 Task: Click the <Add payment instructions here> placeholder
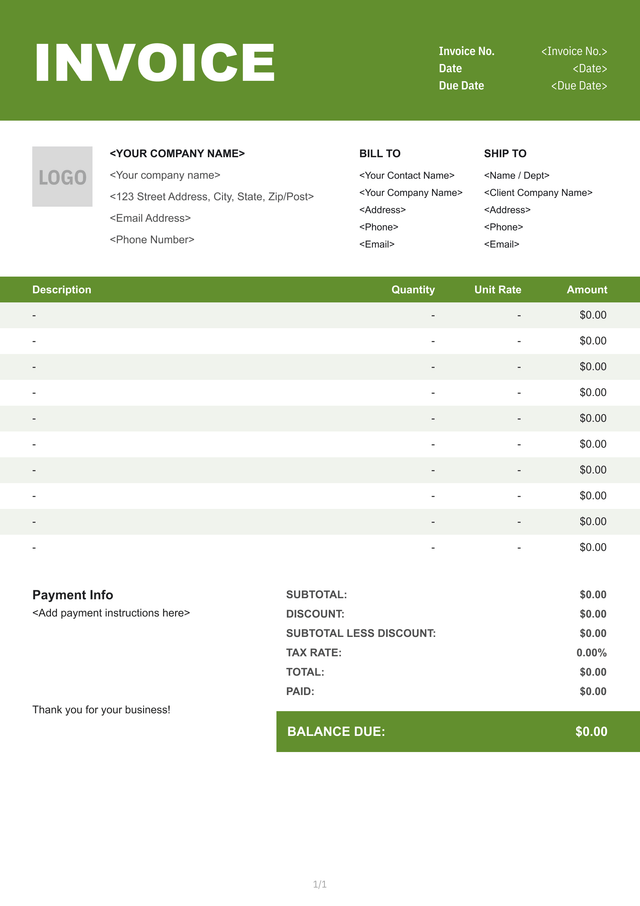(111, 613)
